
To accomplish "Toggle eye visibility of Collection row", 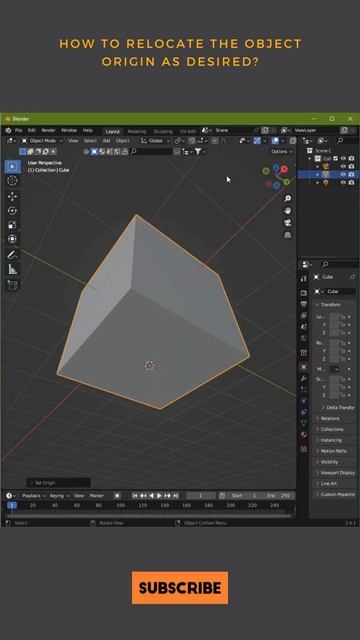I will pyautogui.click(x=343, y=158).
